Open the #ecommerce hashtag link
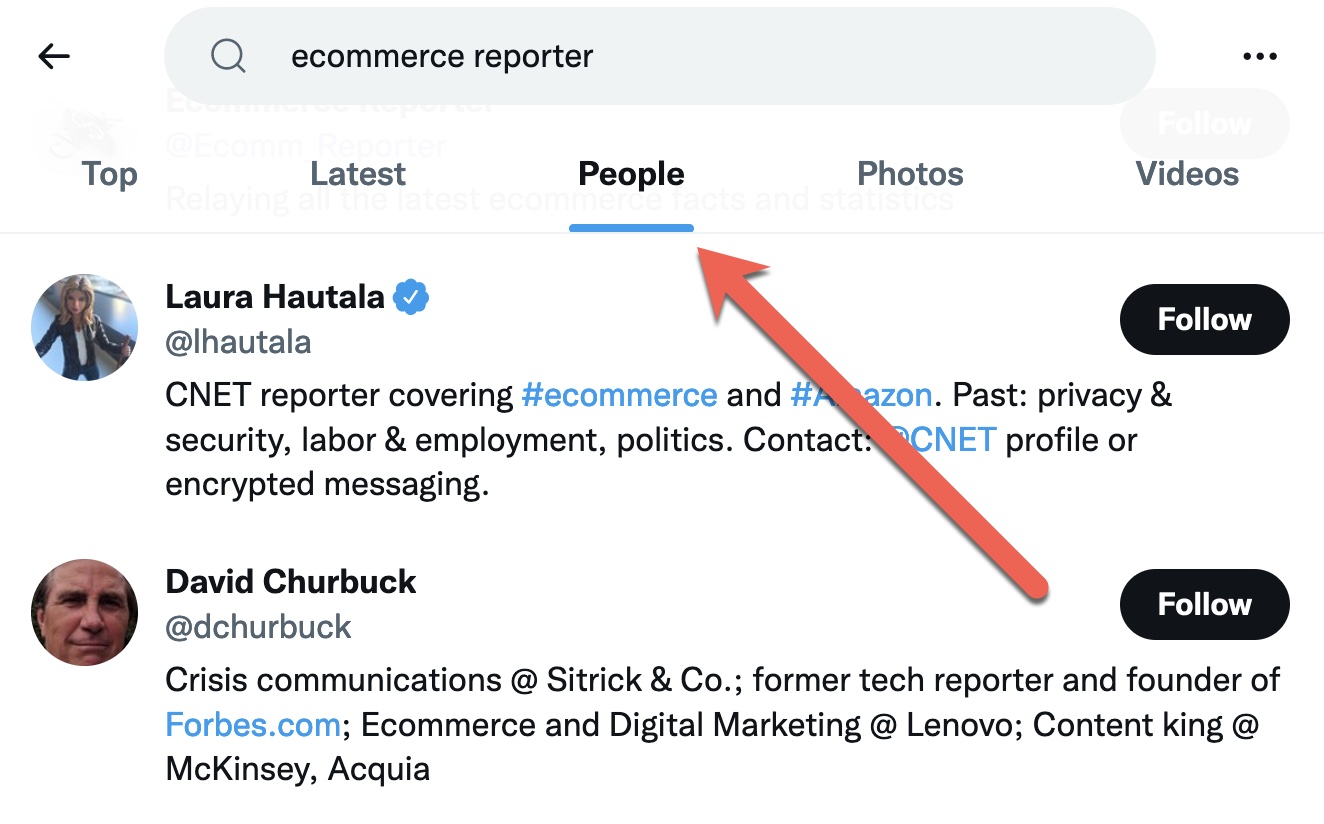 click(x=619, y=395)
